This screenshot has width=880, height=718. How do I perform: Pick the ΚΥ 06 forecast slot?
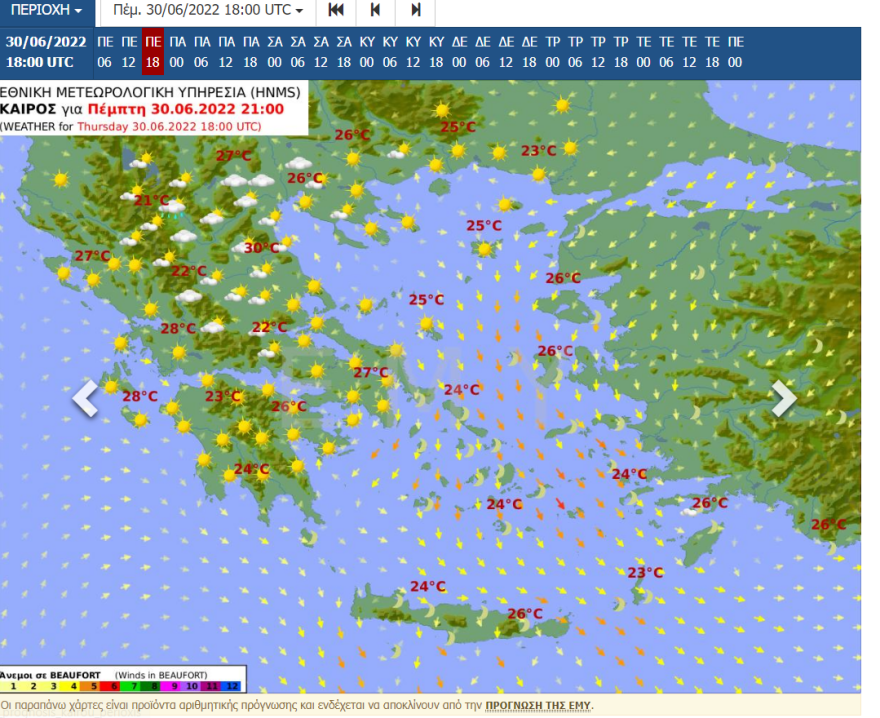[x=389, y=52]
